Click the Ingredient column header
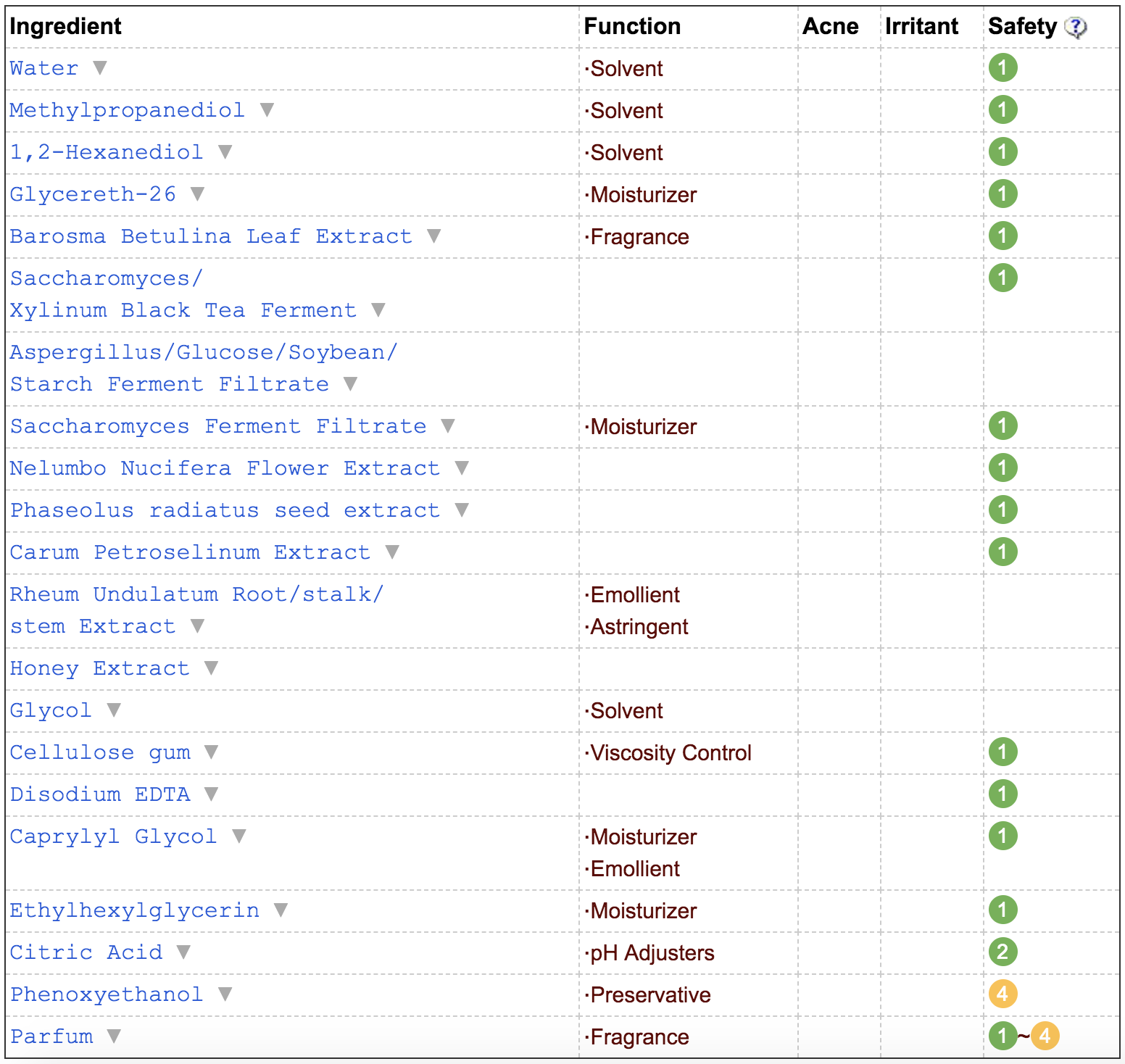The width and height of the screenshot is (1125, 1064). click(x=65, y=26)
